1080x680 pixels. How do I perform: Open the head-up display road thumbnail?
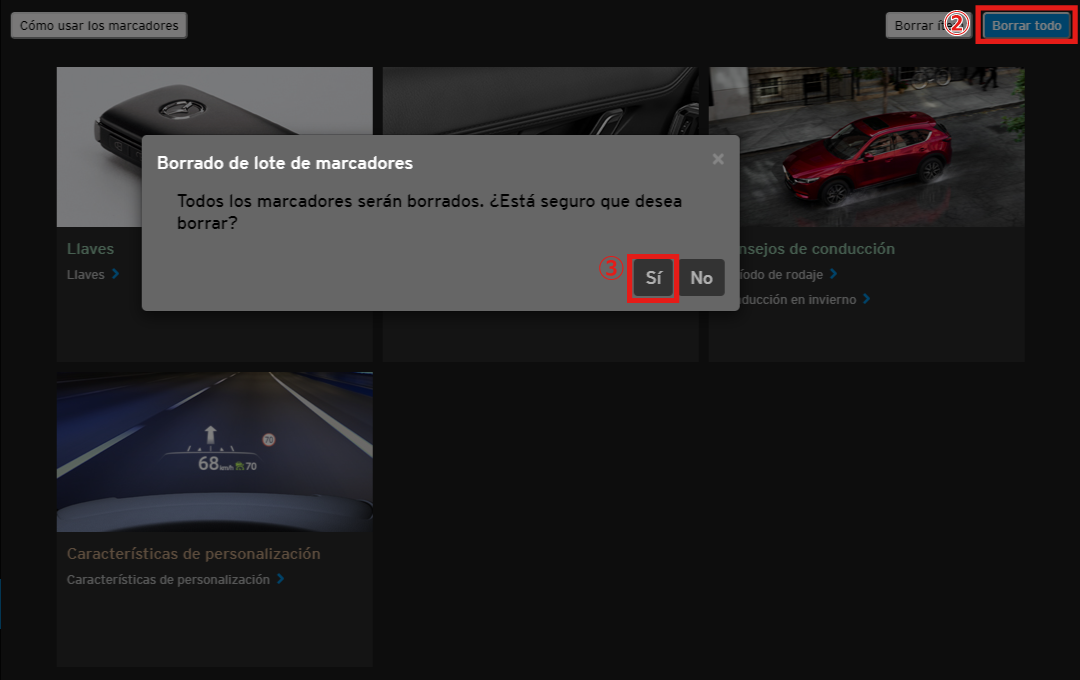(x=214, y=452)
